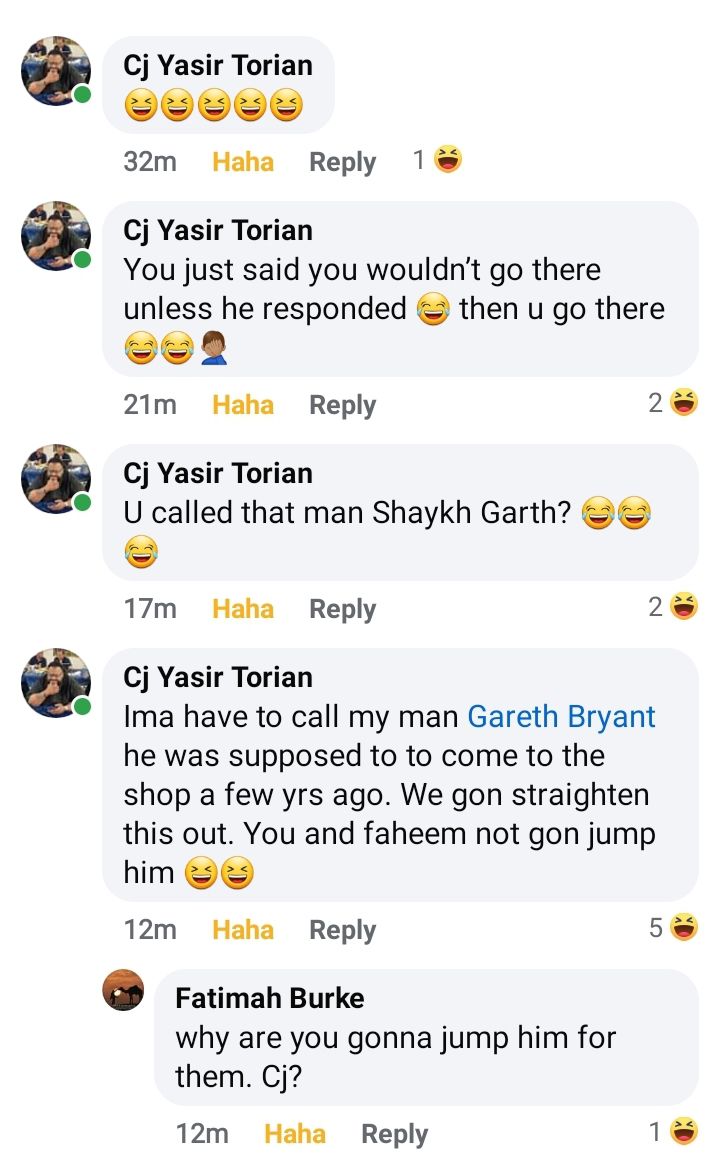Reply to Fatimah Burke's comment
Image resolution: width=720 pixels, height=1172 pixels.
[x=394, y=1134]
